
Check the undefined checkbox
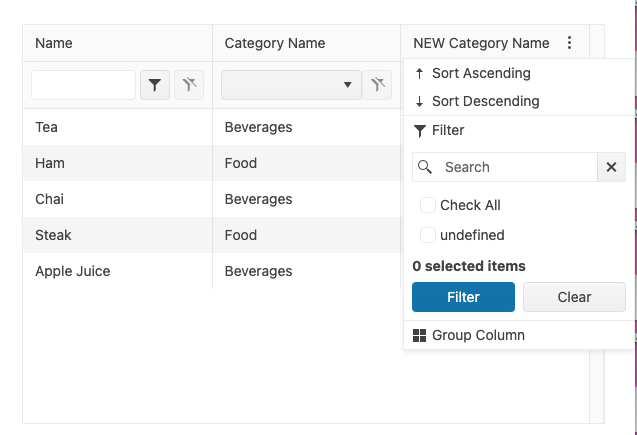point(428,235)
